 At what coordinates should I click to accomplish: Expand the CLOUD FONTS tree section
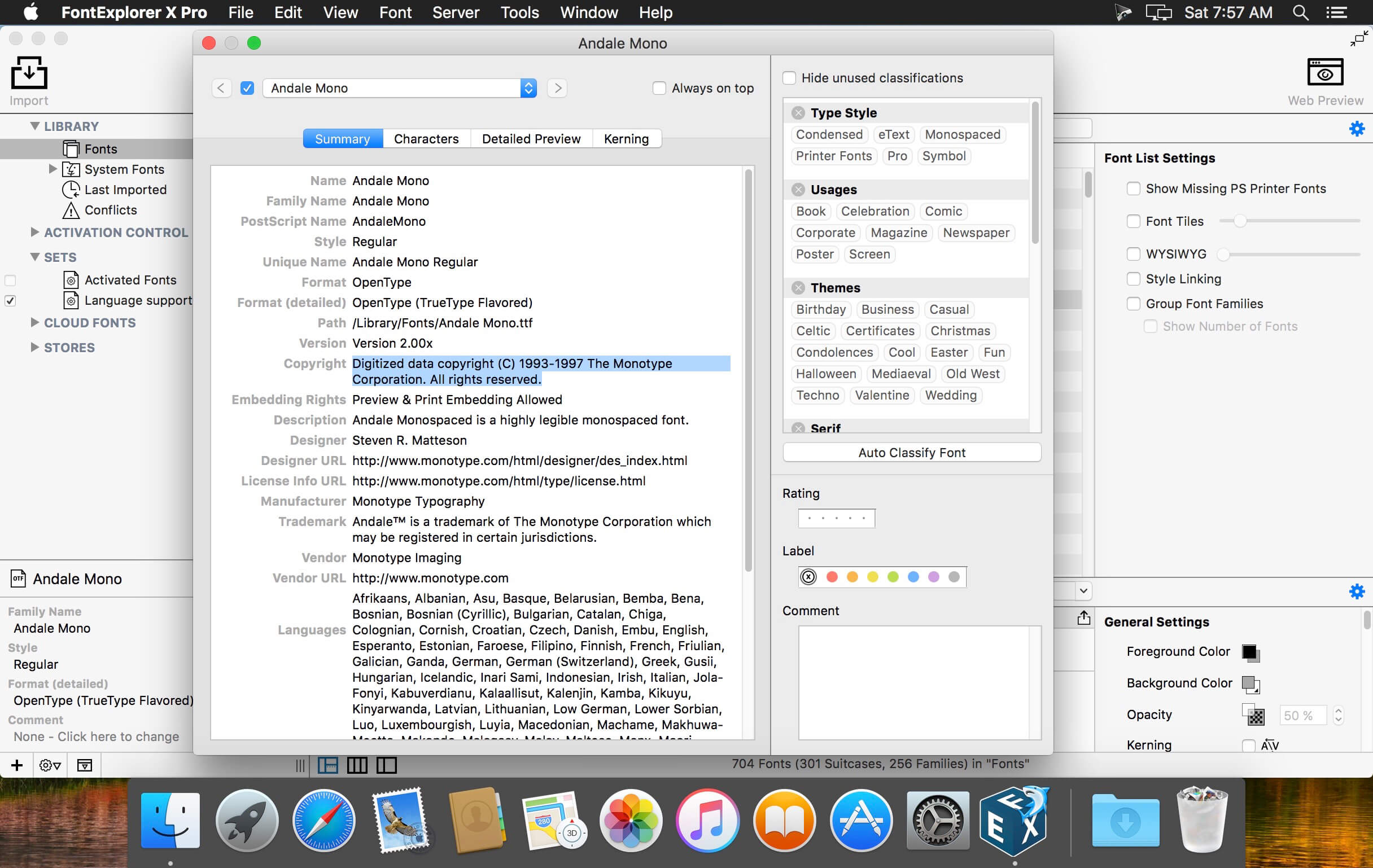click(x=34, y=322)
